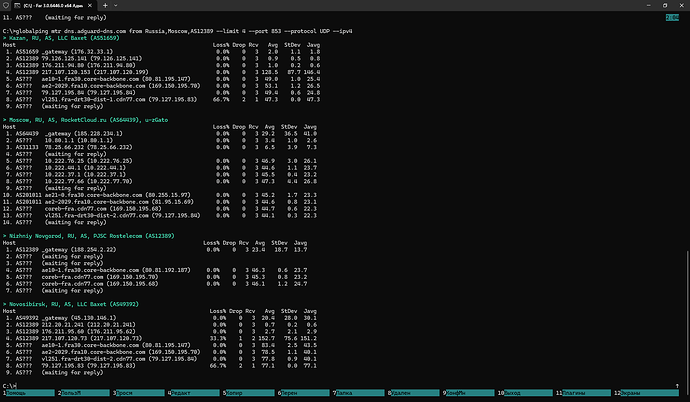Click F5 Копир copy key bar button
Image resolution: width=690 pixels, height=402 pixels.
click(249, 393)
